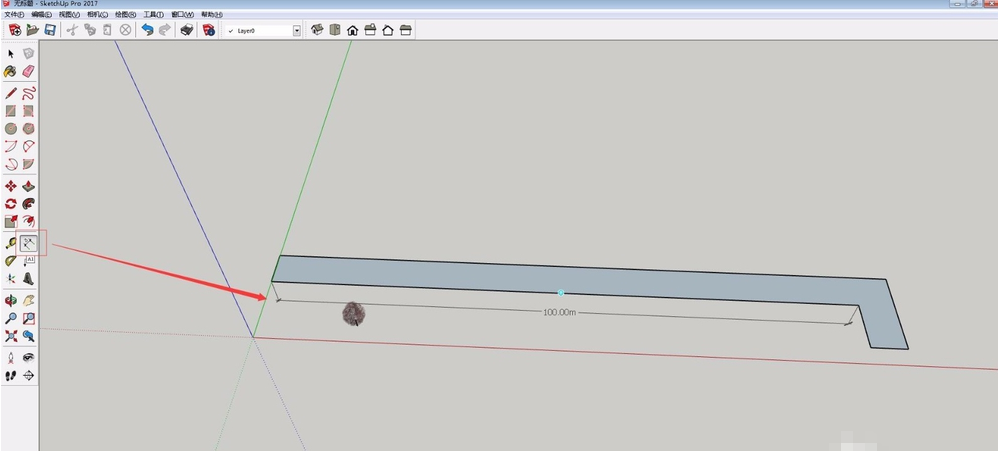The image size is (998, 451).
Task: Activate the Orbit camera tool
Action: 11,300
